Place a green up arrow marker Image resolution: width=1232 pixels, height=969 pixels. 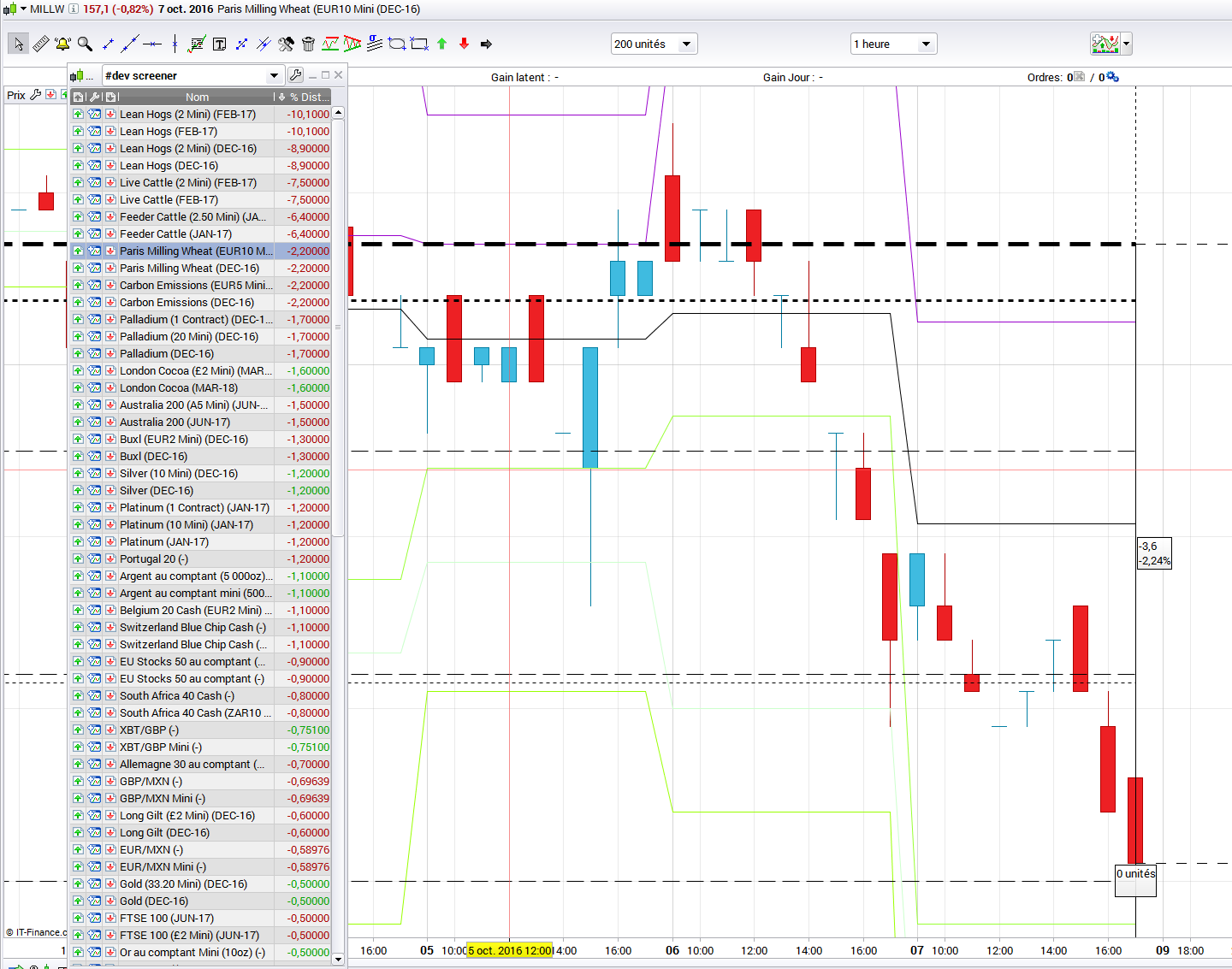(441, 44)
